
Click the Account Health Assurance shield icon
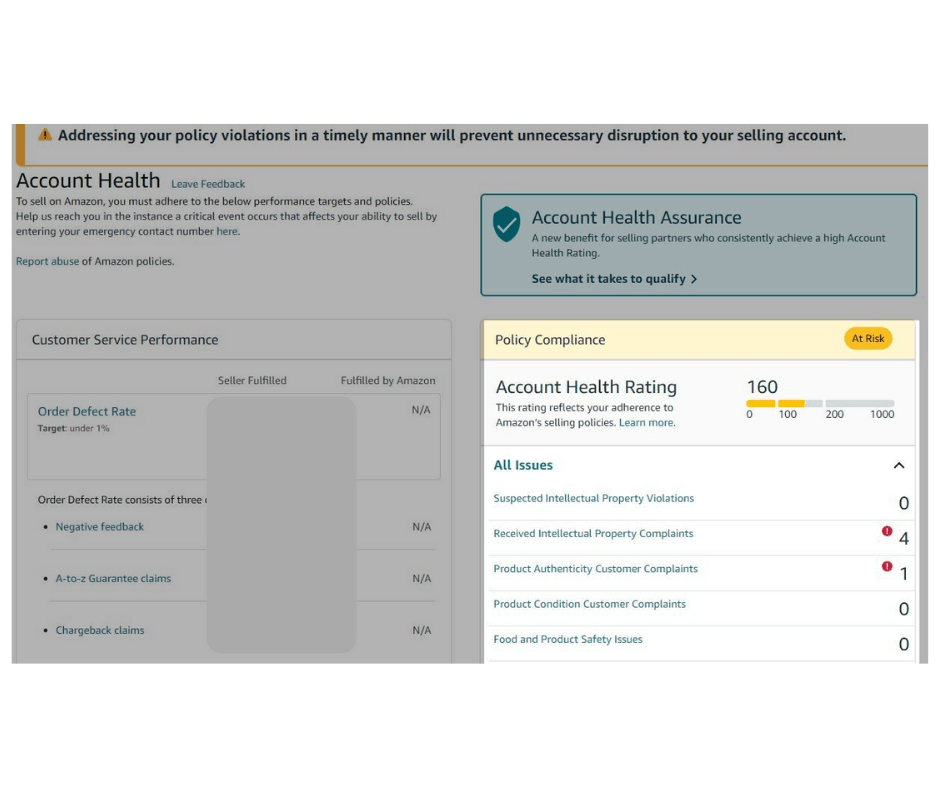tap(507, 225)
